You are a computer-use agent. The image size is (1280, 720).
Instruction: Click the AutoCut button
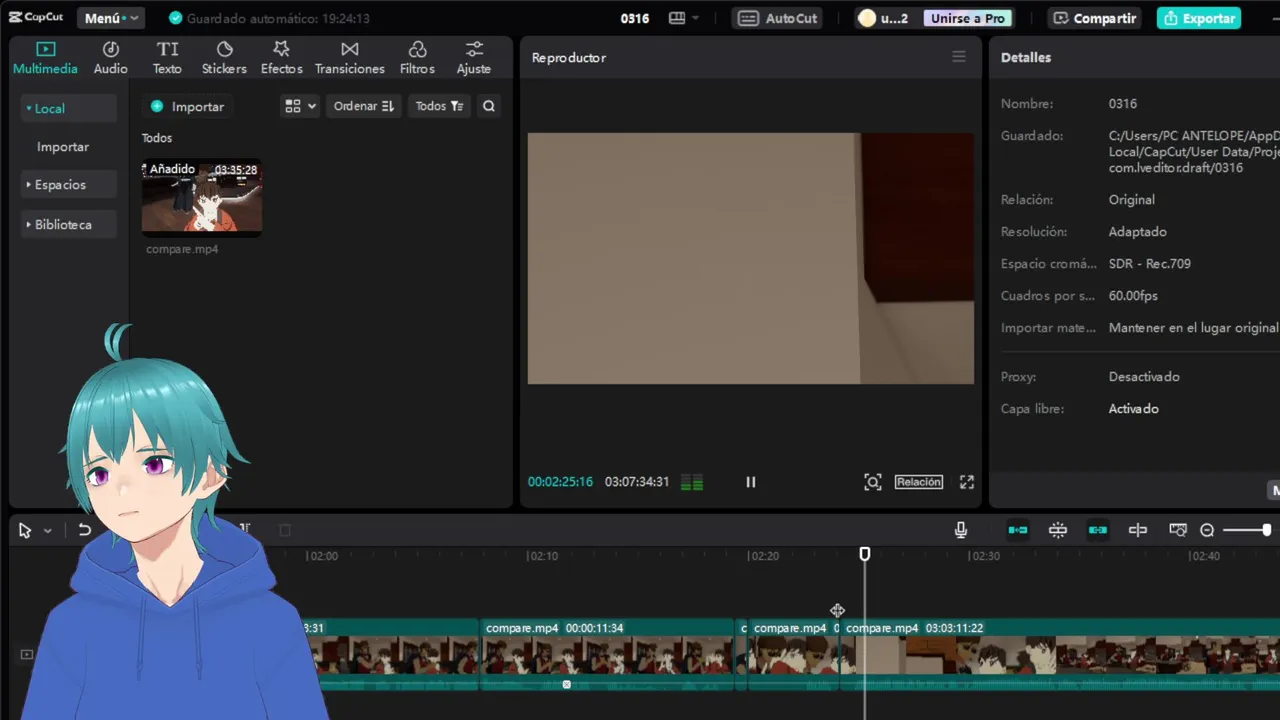(x=779, y=18)
